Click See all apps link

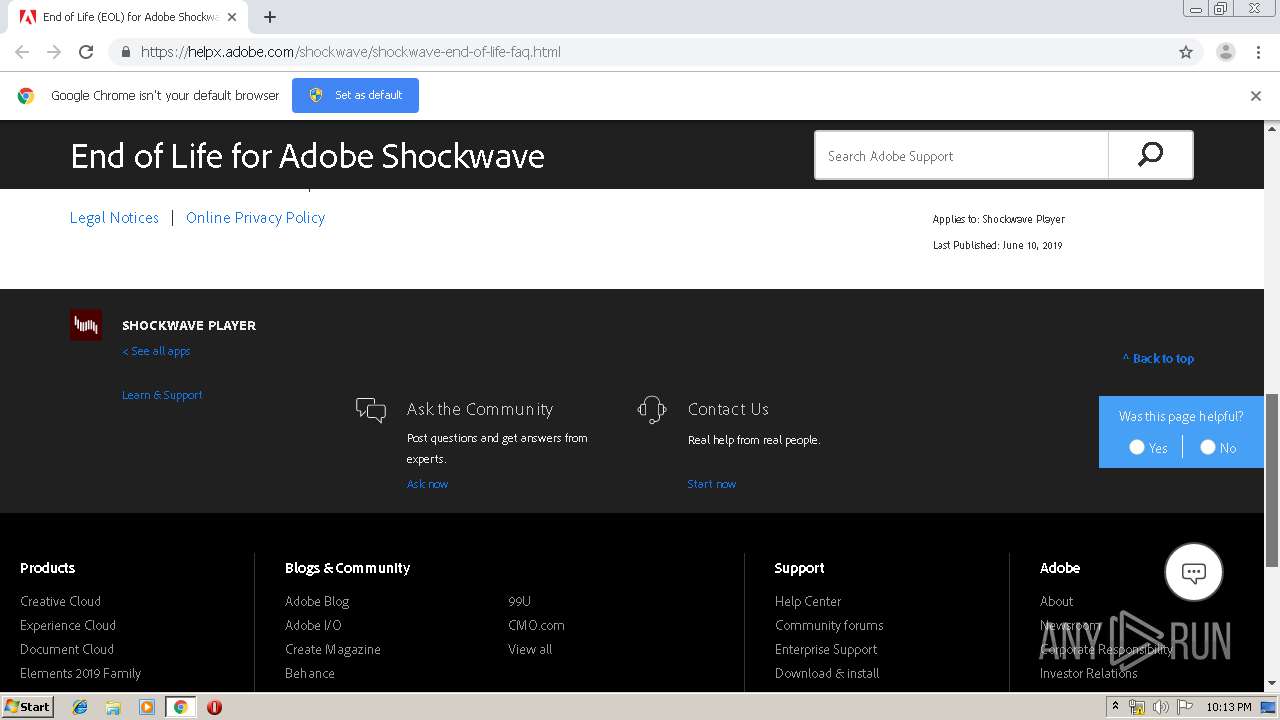[156, 351]
